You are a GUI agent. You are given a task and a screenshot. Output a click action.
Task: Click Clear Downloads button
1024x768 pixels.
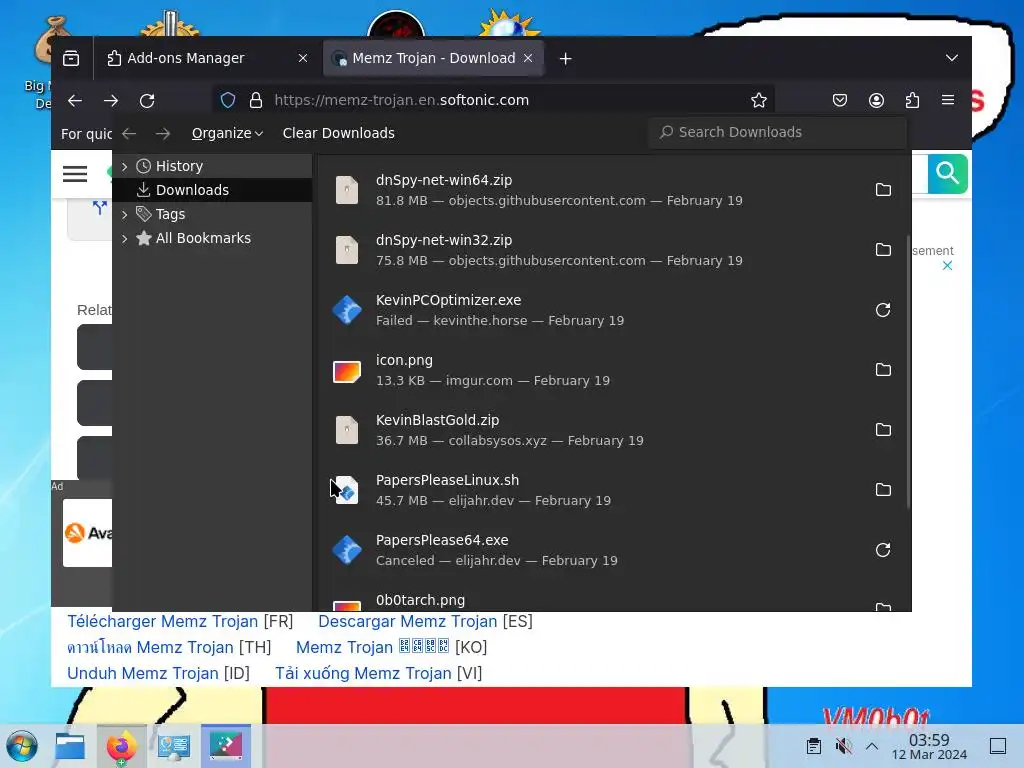point(338,133)
